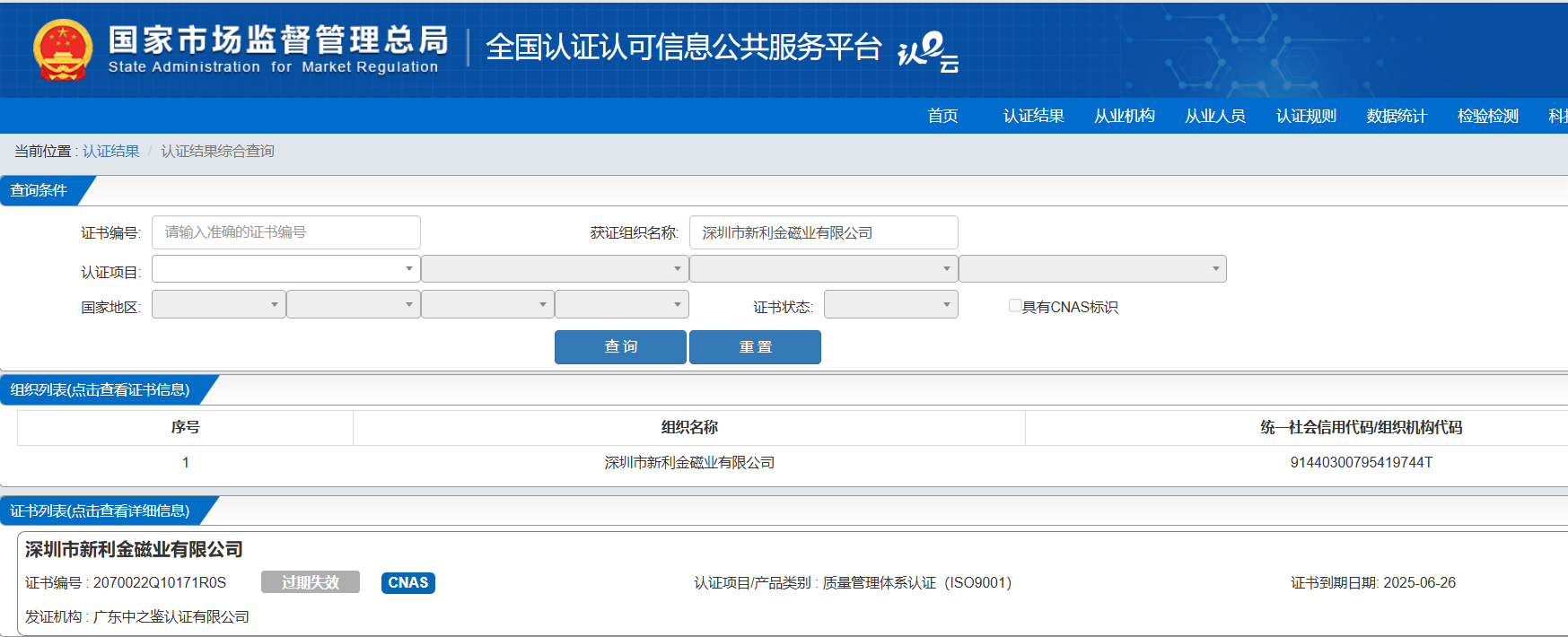1568x637 pixels.
Task: Open the first 国家地区 dropdown
Action: [219, 304]
